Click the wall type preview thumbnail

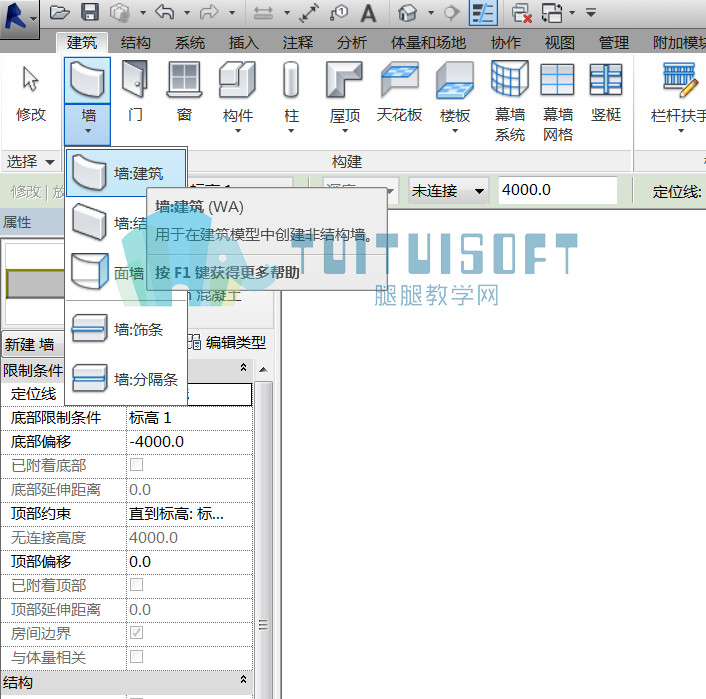35,284
